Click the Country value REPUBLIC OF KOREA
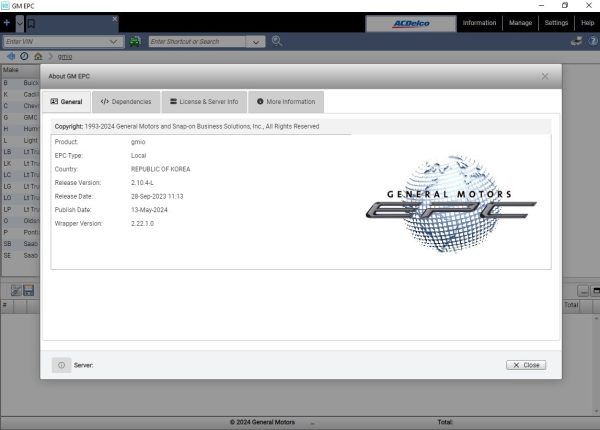 [161, 169]
